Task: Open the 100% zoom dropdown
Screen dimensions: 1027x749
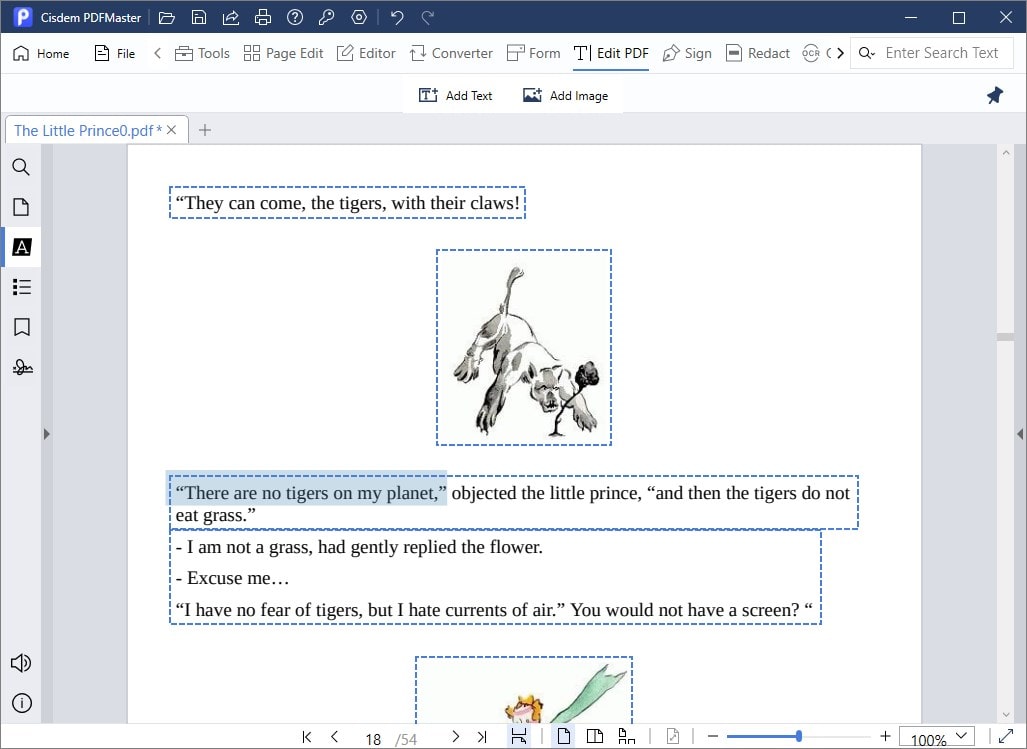Action: pos(937,737)
